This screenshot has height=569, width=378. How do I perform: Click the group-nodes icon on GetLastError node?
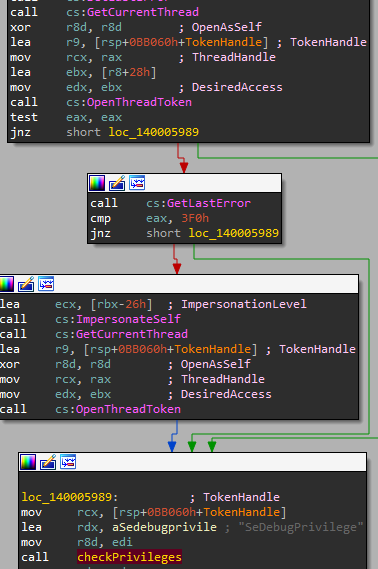[x=137, y=183]
